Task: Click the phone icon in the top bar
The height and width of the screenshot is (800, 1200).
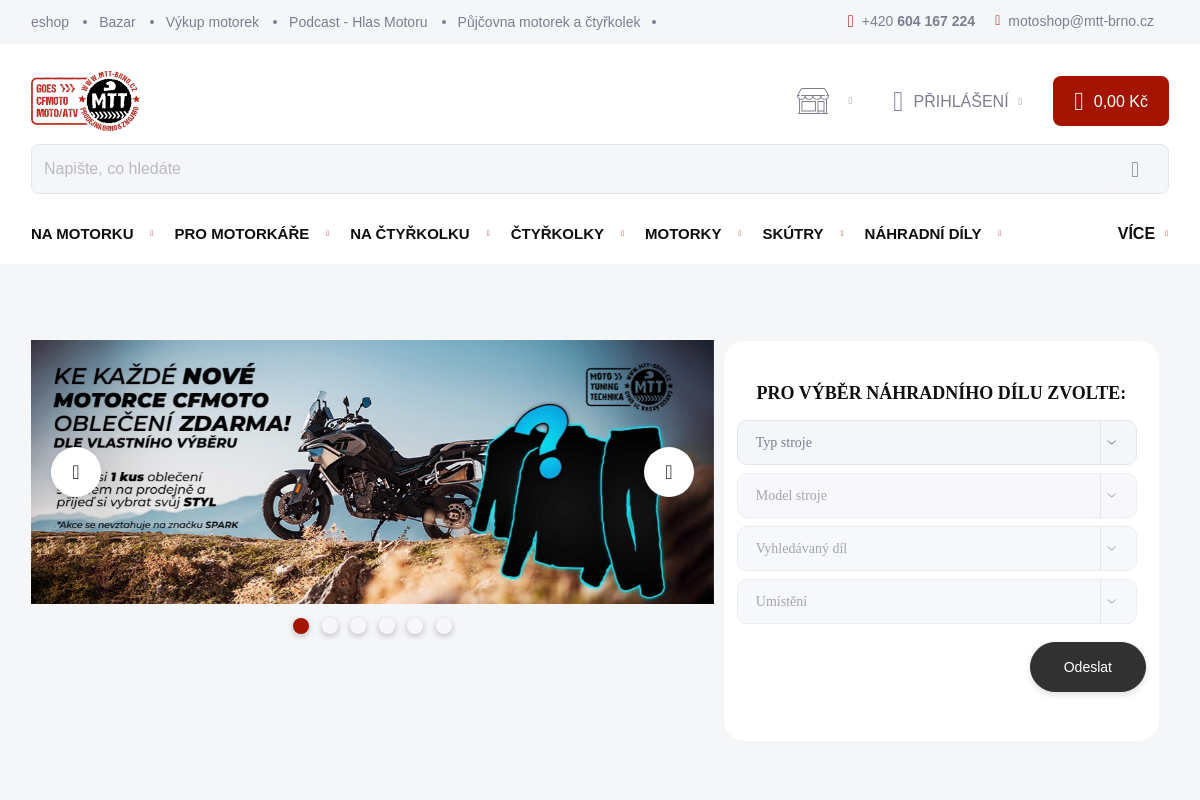Action: pyautogui.click(x=851, y=21)
